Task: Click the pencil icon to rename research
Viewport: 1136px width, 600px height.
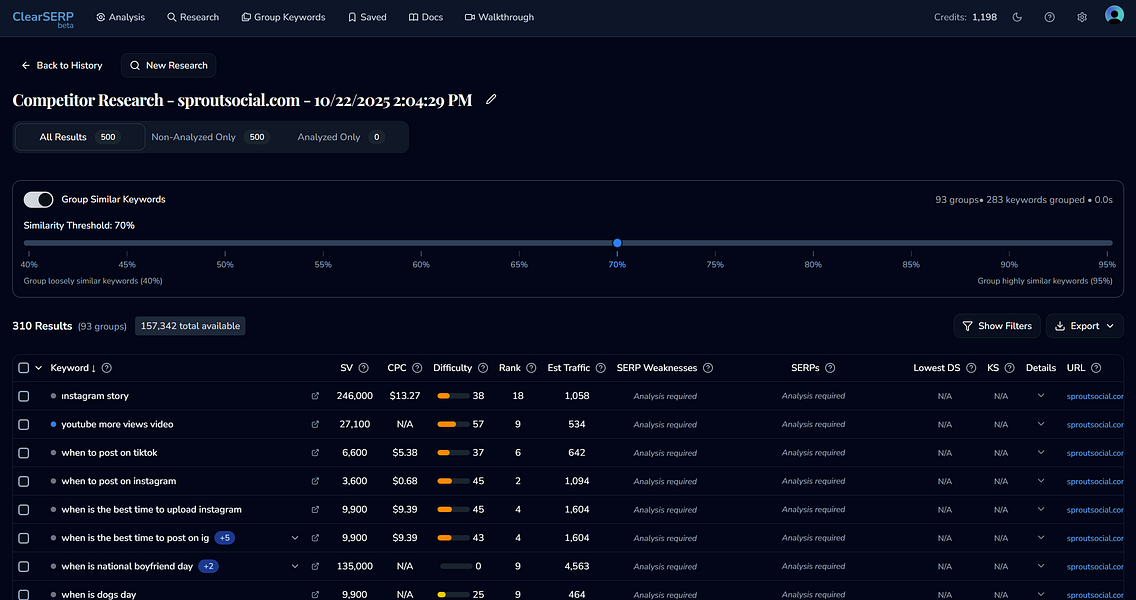Action: [491, 100]
